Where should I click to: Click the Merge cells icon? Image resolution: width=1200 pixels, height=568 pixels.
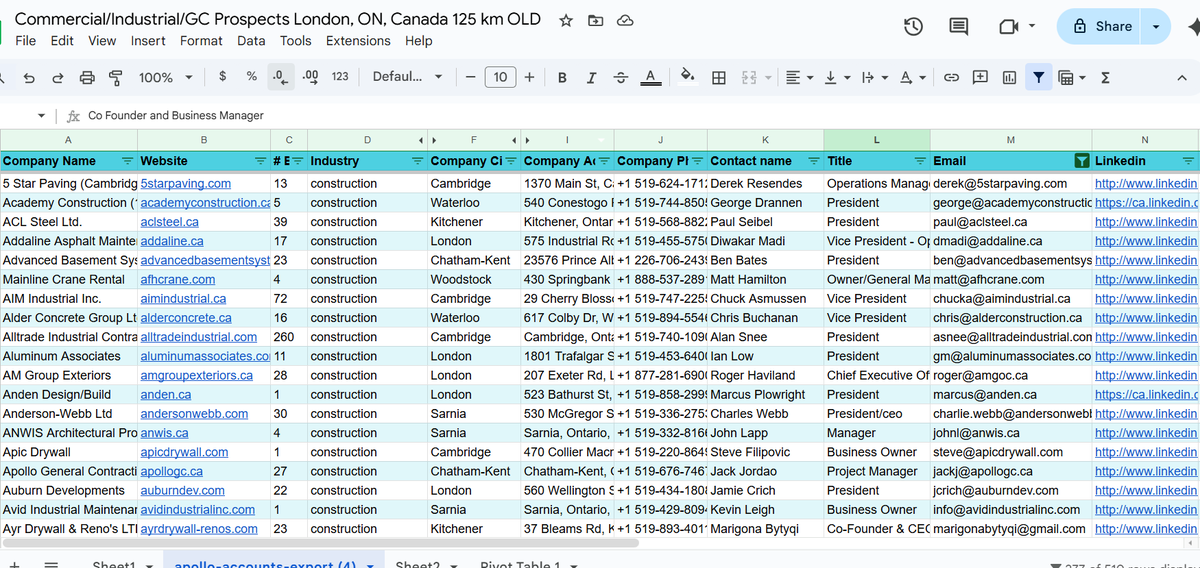(x=751, y=77)
